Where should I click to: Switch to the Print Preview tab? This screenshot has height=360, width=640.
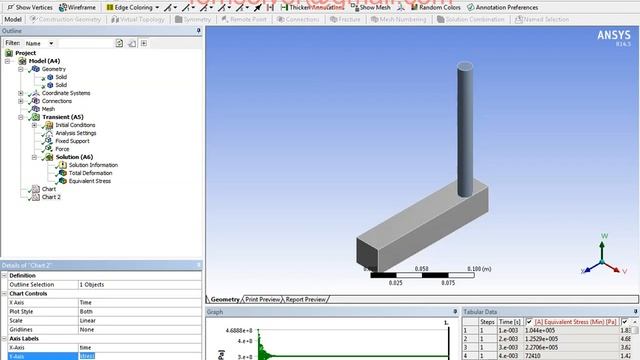coord(262,300)
